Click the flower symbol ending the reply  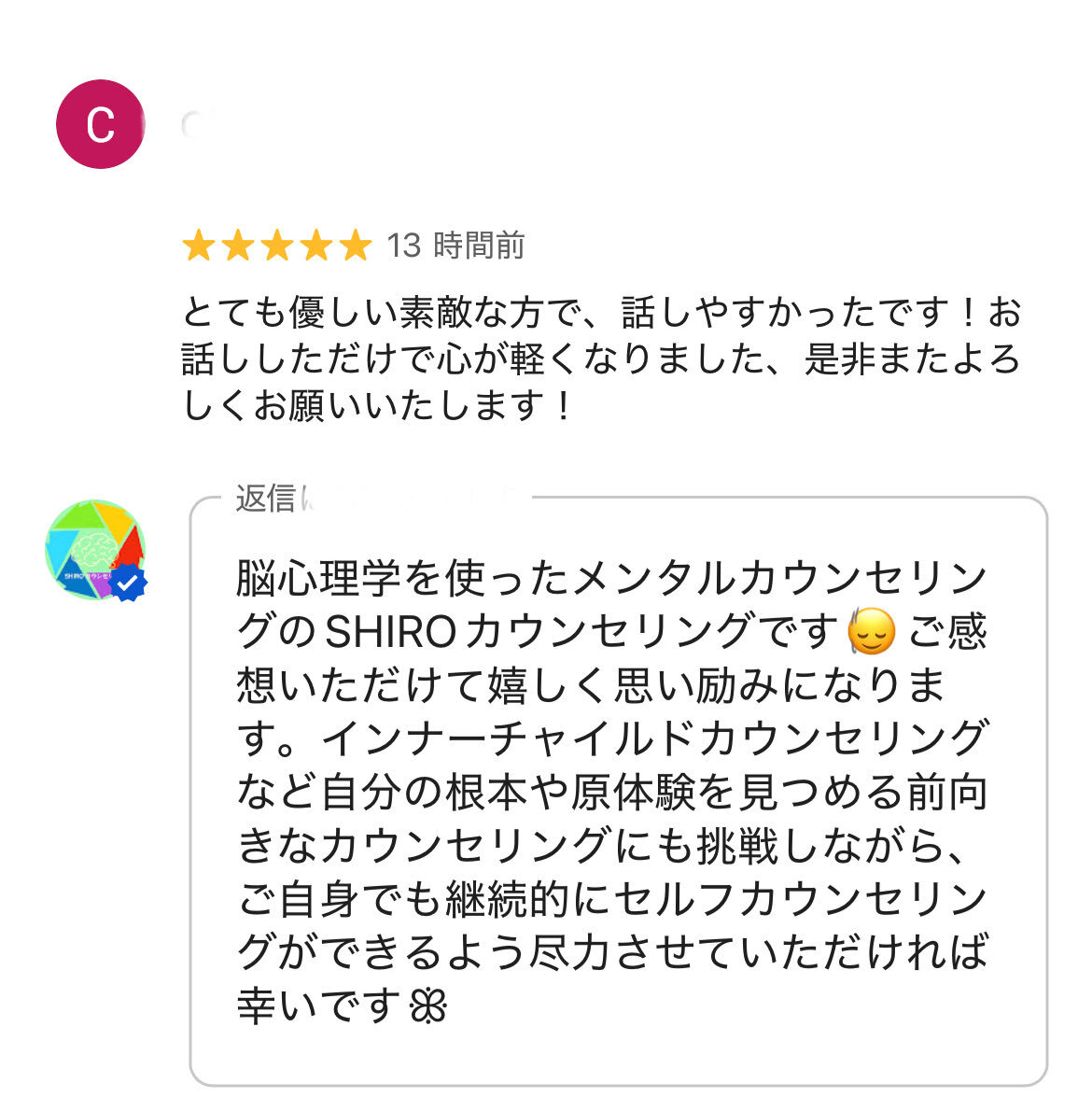tap(428, 1006)
